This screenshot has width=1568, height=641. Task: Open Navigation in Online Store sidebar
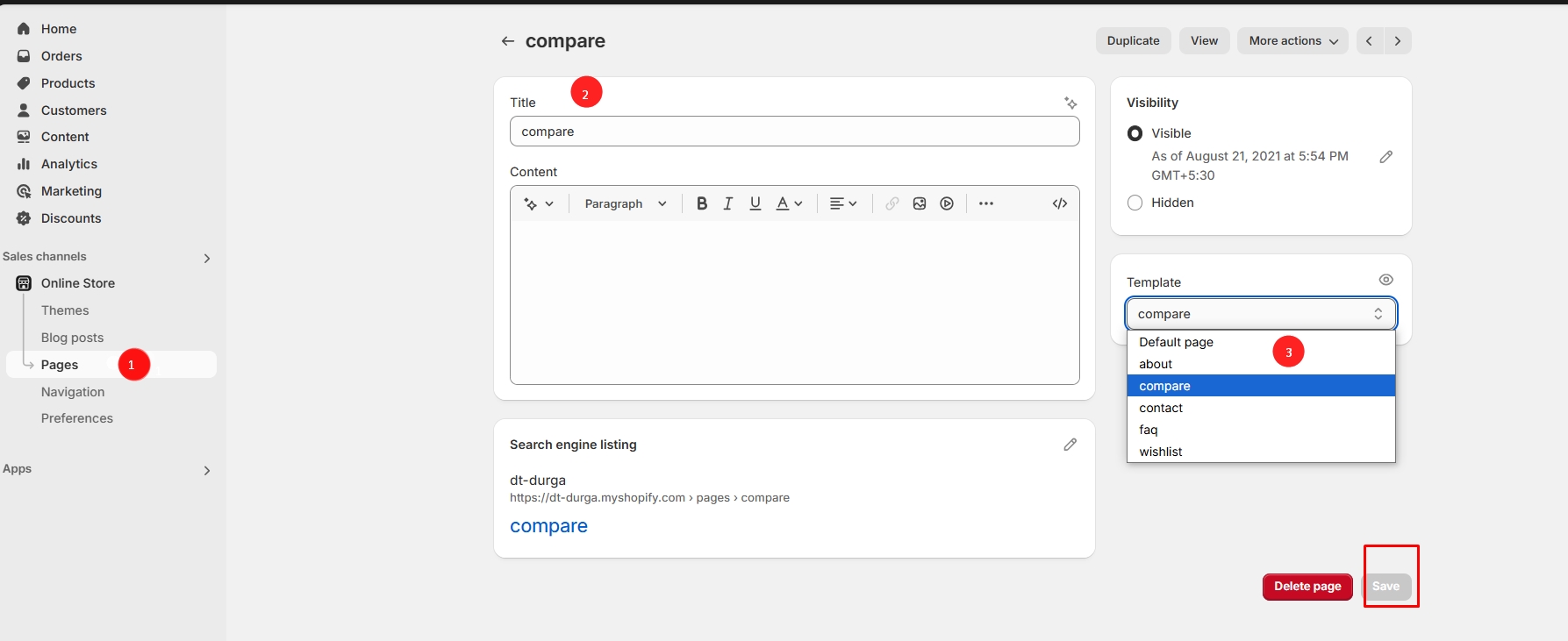pyautogui.click(x=73, y=392)
